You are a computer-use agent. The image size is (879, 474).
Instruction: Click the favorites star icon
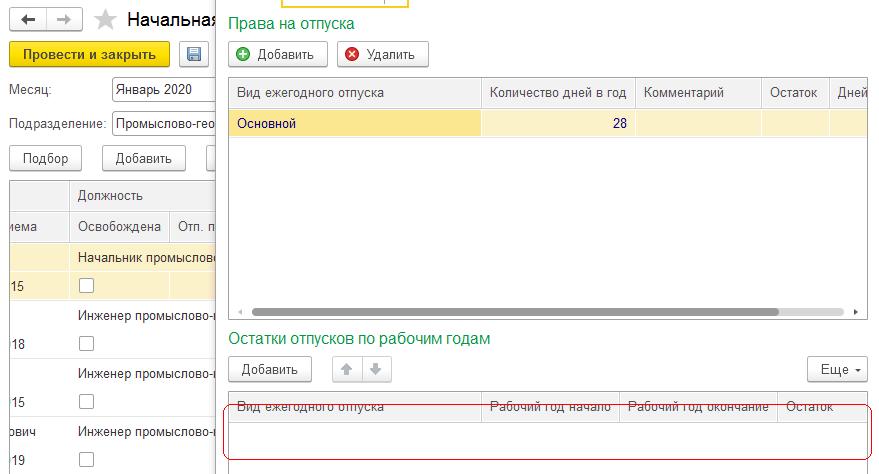click(x=105, y=20)
